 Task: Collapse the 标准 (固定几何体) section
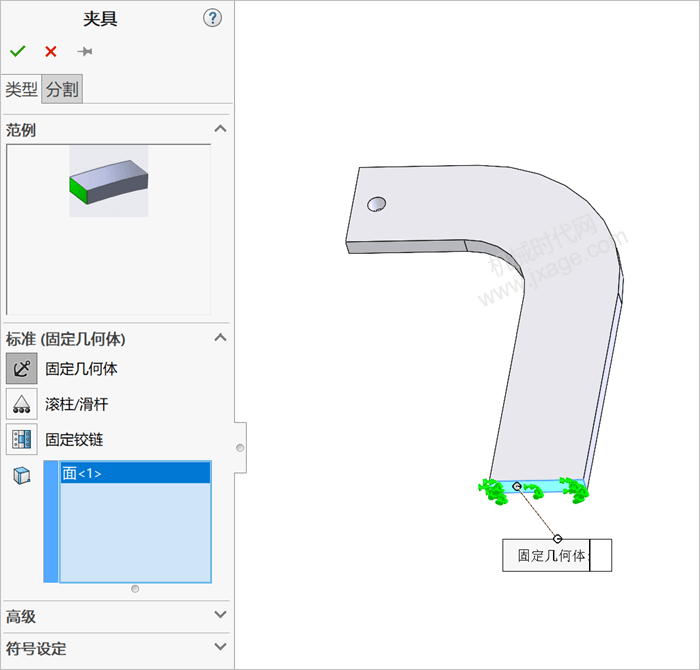[220, 337]
